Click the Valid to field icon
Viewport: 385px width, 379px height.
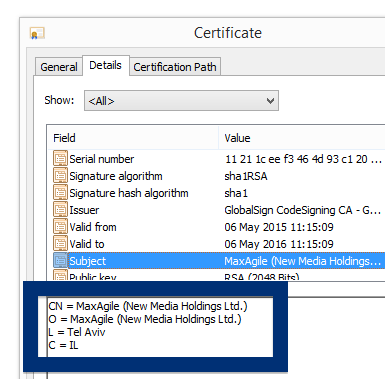click(60, 244)
